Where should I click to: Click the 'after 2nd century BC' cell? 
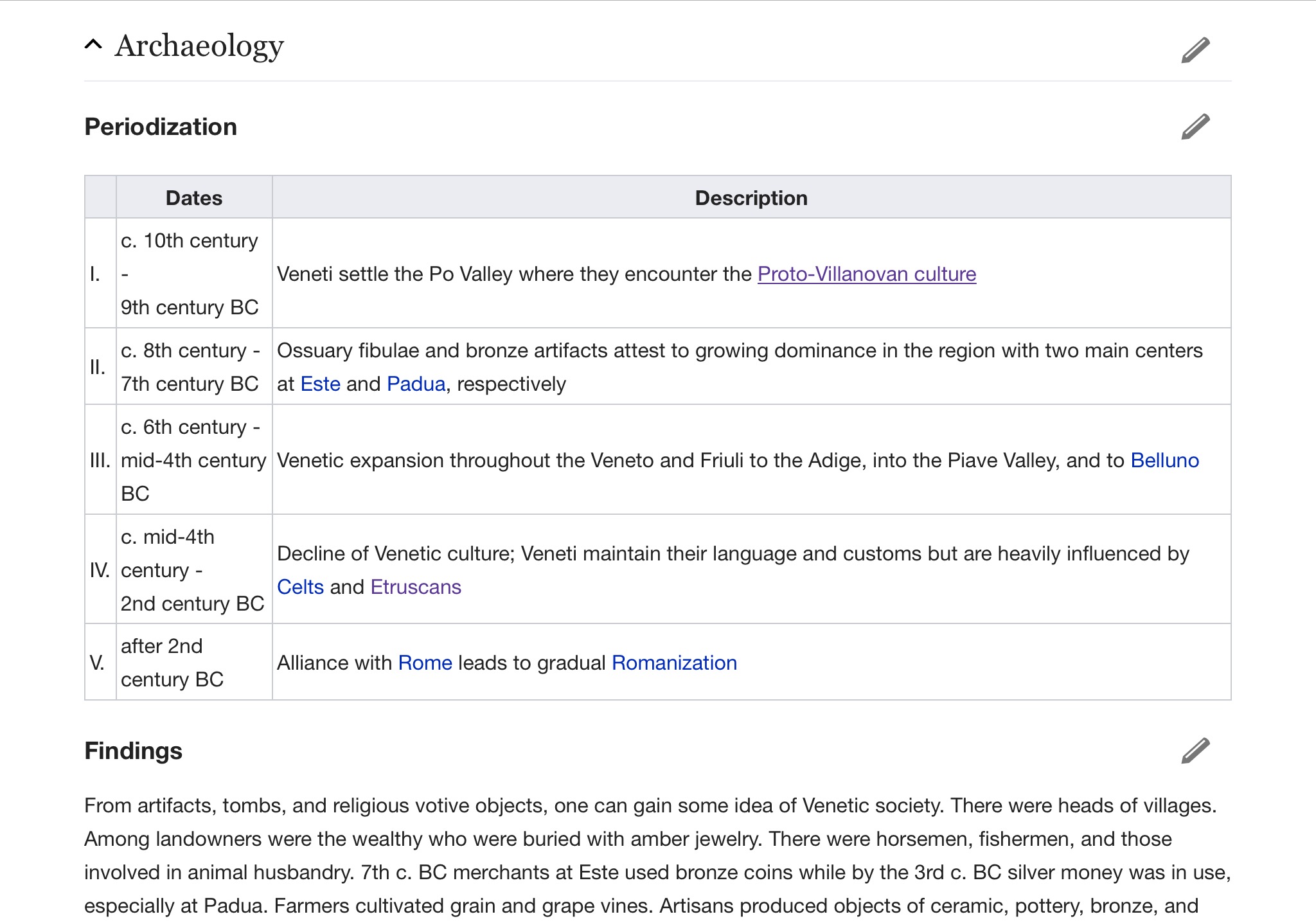(194, 662)
